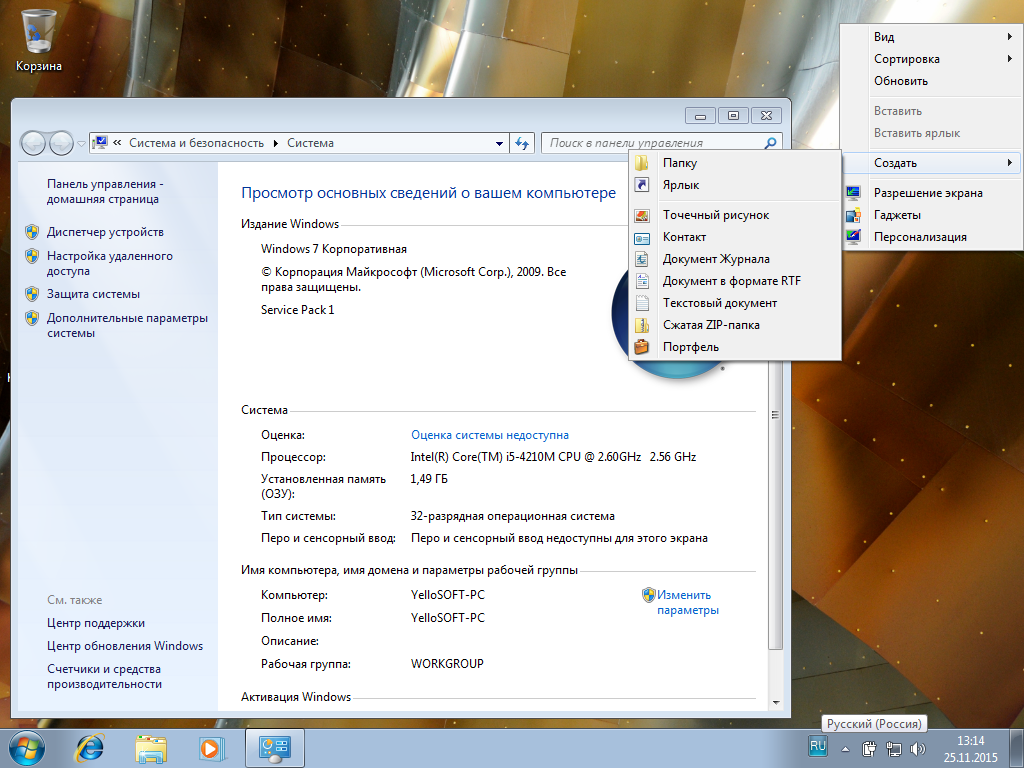This screenshot has height=768, width=1024.
Task: Click the bitmap icon next to Точечный рисунок
Action: pyautogui.click(x=642, y=216)
